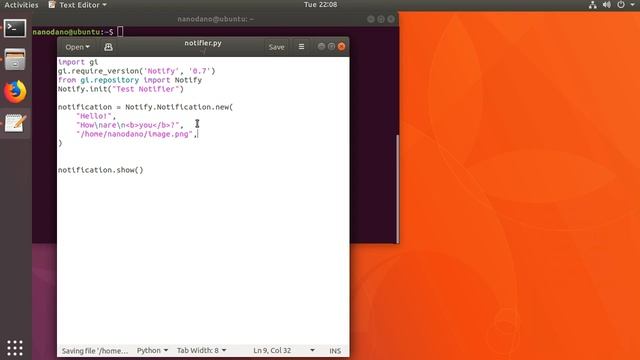The height and width of the screenshot is (360, 640).
Task: Expand the system menu arrow
Action: 632,5
